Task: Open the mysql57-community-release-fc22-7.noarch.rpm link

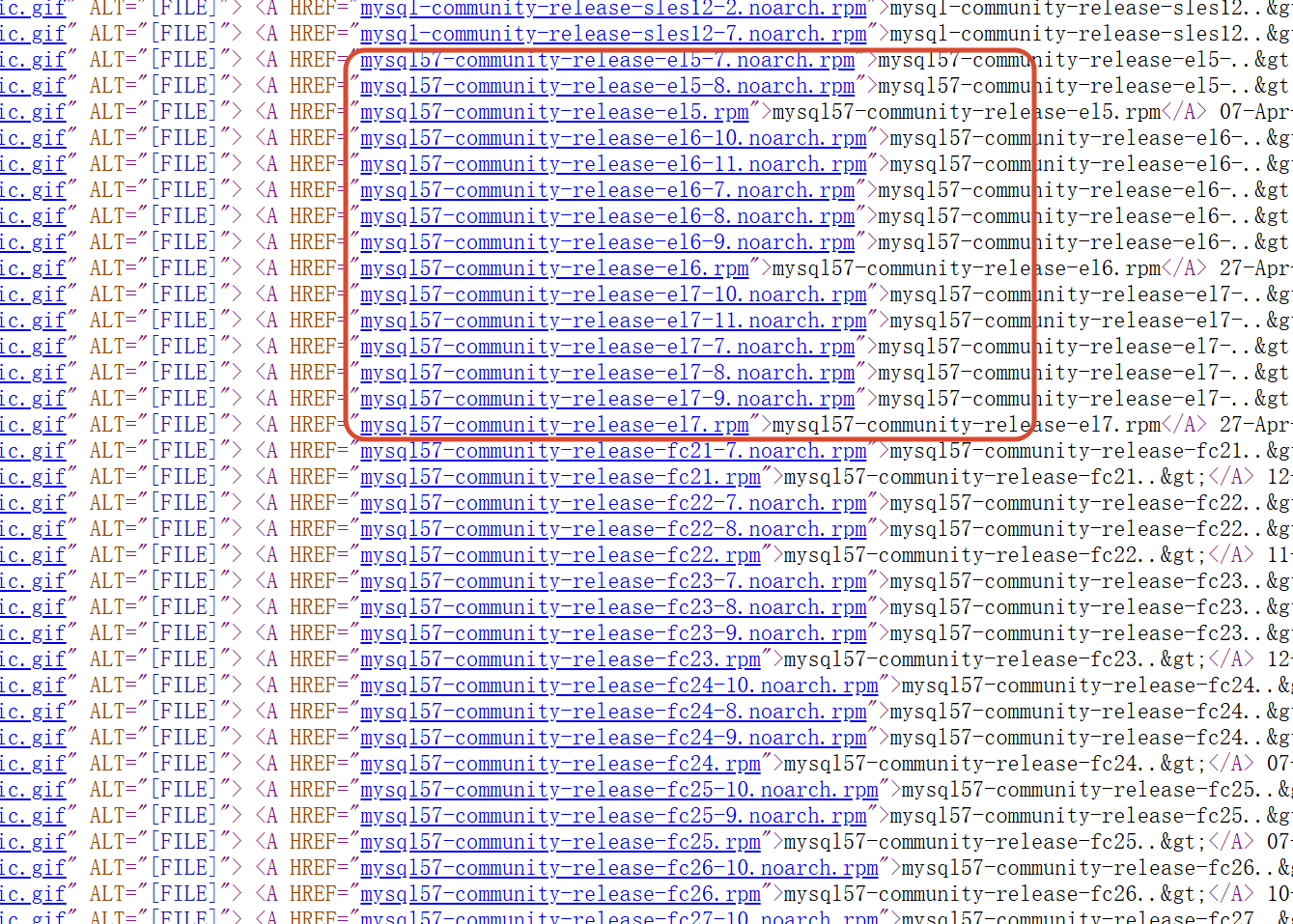Action: pos(613,503)
